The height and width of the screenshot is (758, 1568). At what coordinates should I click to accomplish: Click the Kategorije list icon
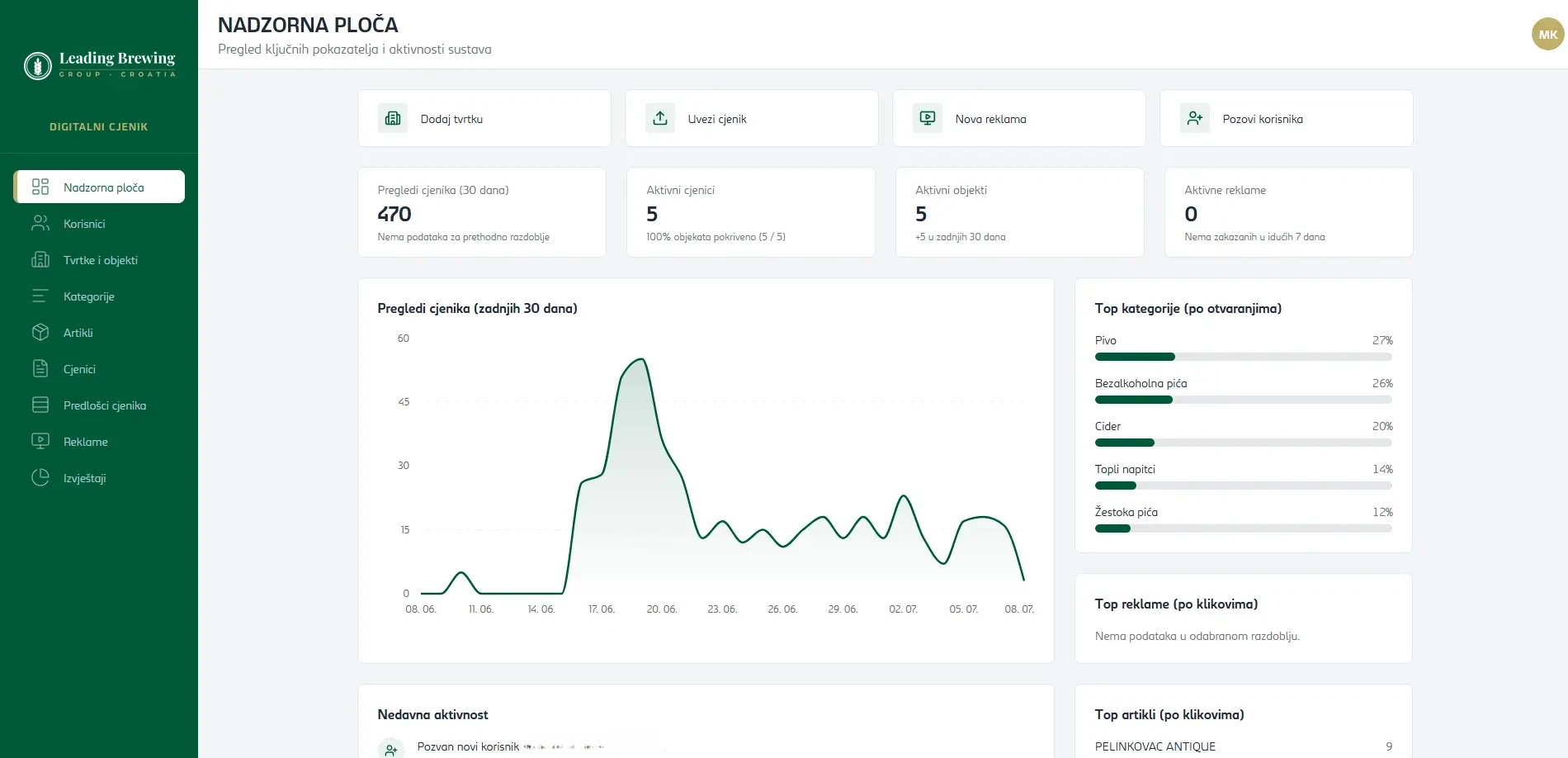[40, 296]
